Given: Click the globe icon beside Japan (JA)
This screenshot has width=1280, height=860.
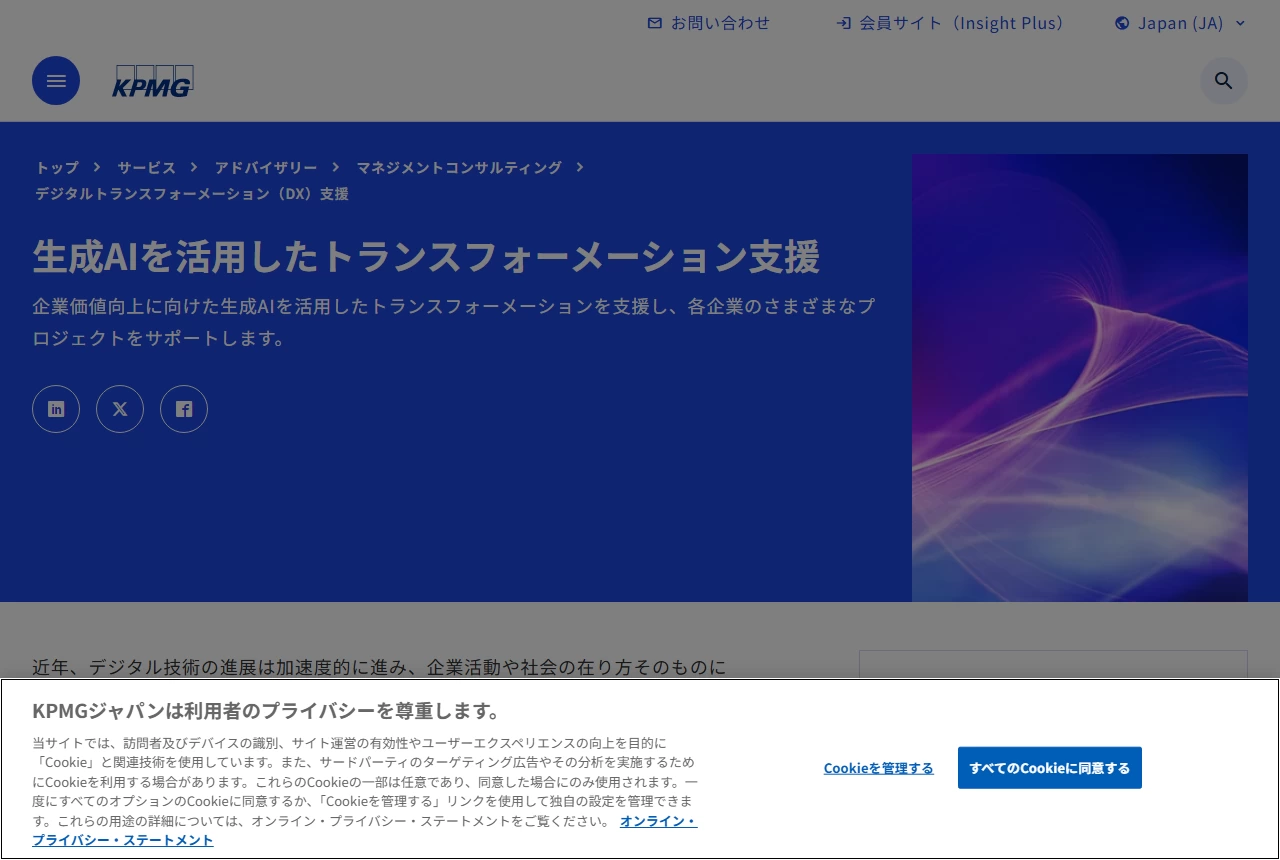Looking at the screenshot, I should 1122,23.
